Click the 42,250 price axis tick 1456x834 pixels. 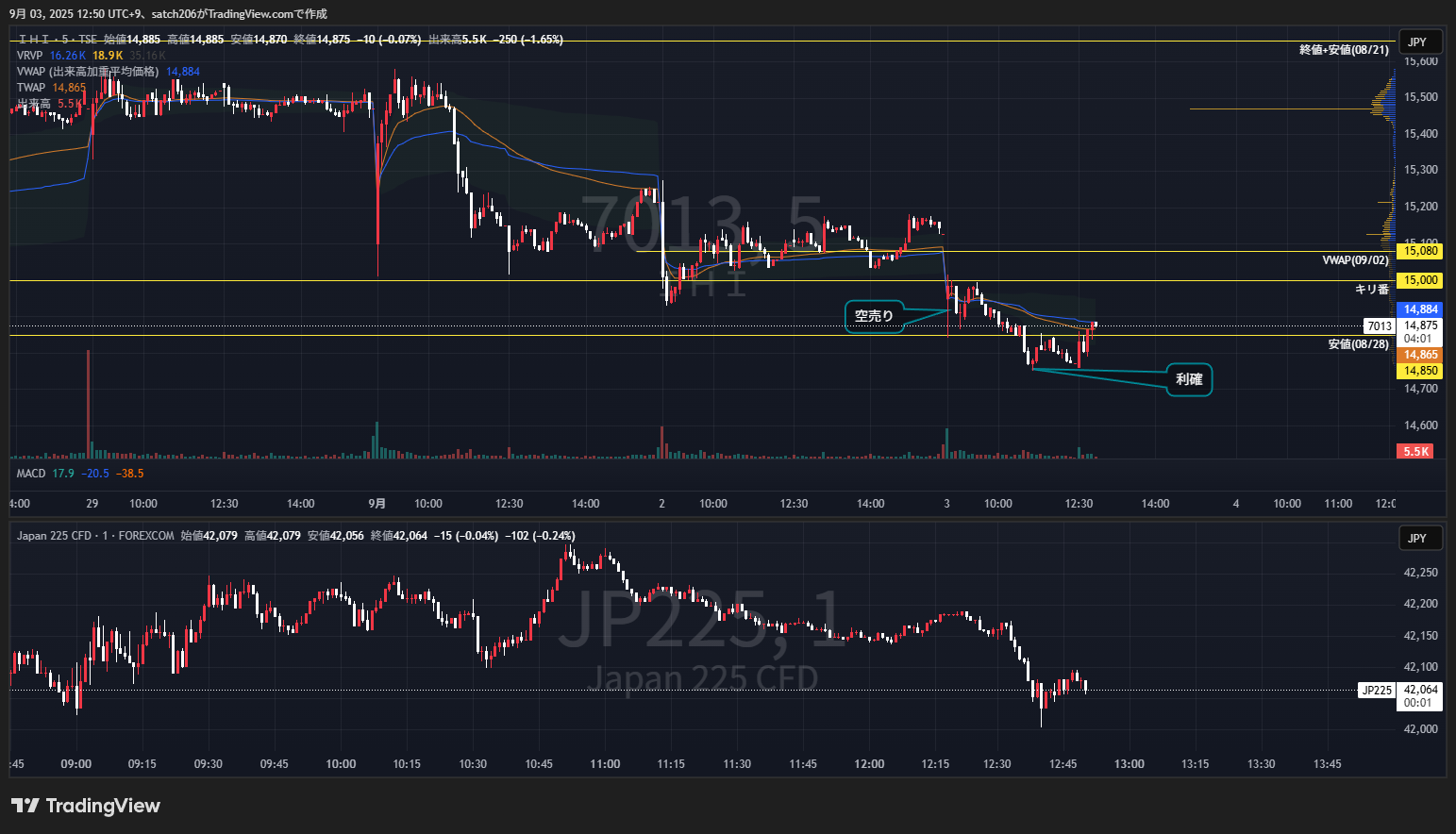point(1421,573)
